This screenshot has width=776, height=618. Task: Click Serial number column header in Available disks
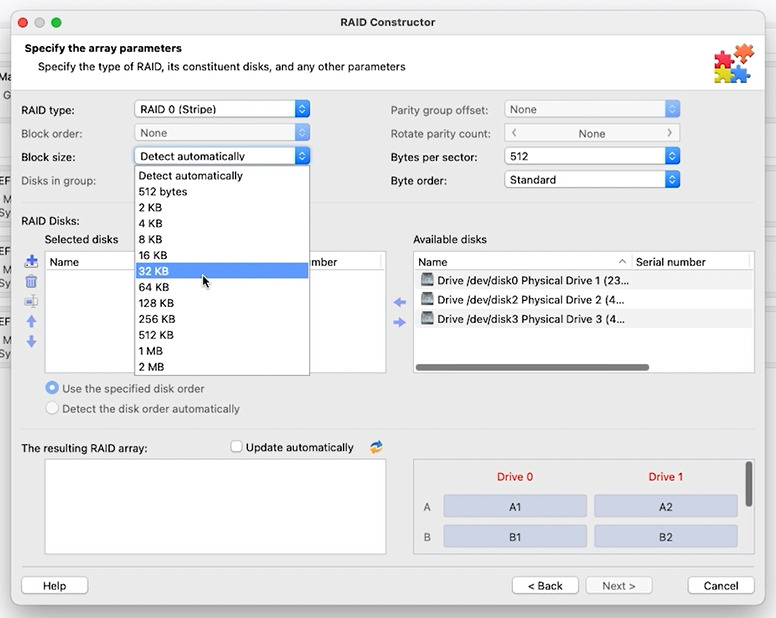pyautogui.click(x=691, y=262)
